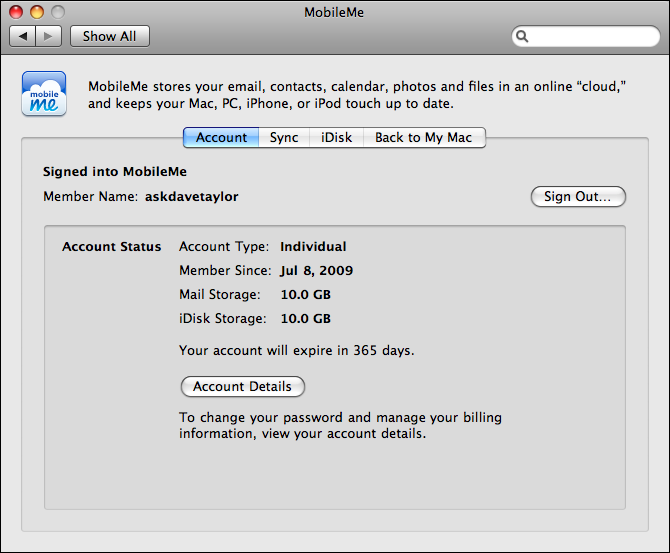Click the Account Status label
670x553 pixels.
pyautogui.click(x=112, y=247)
